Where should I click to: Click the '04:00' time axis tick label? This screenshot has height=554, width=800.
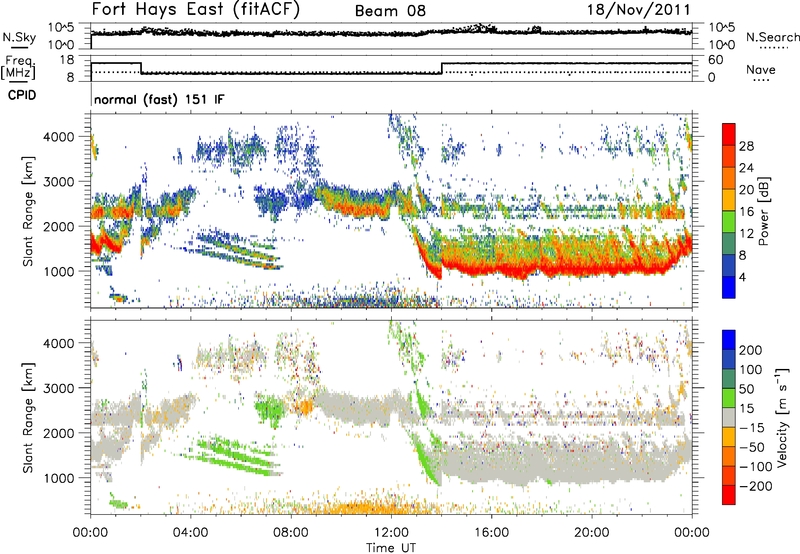pos(191,533)
